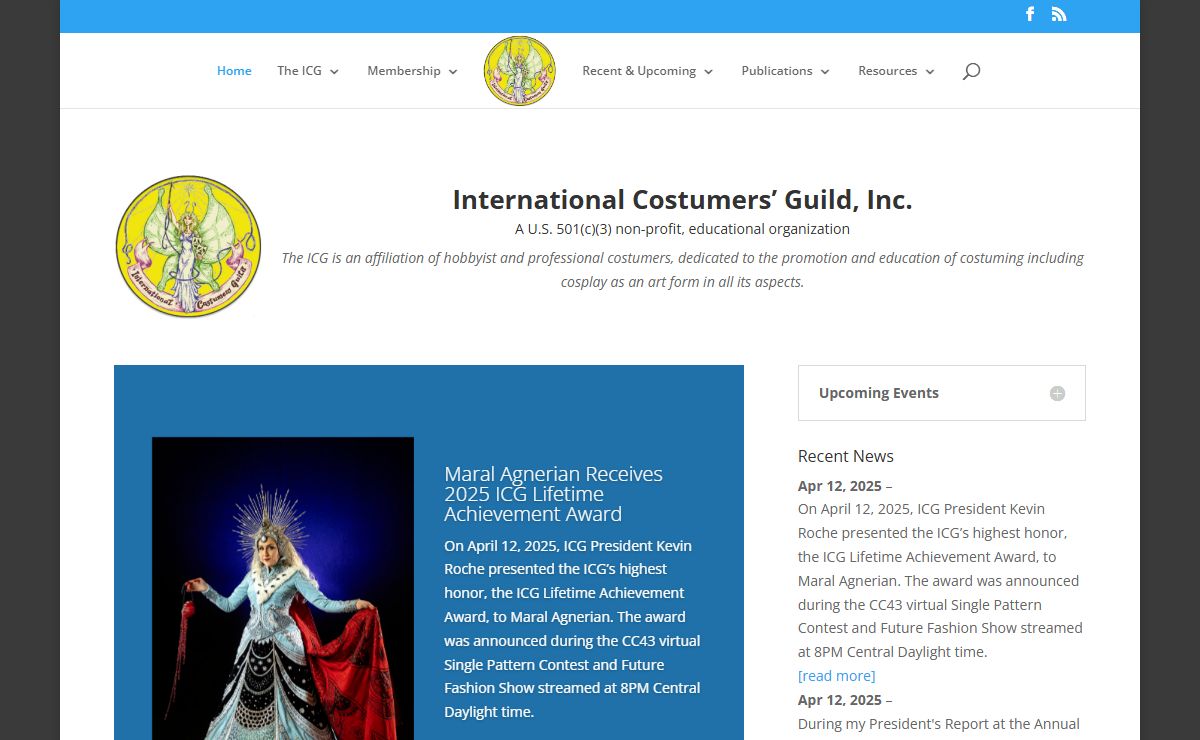Screen dimensions: 1200x740
Task: Expand the Resources dropdown chevron
Action: [x=930, y=72]
